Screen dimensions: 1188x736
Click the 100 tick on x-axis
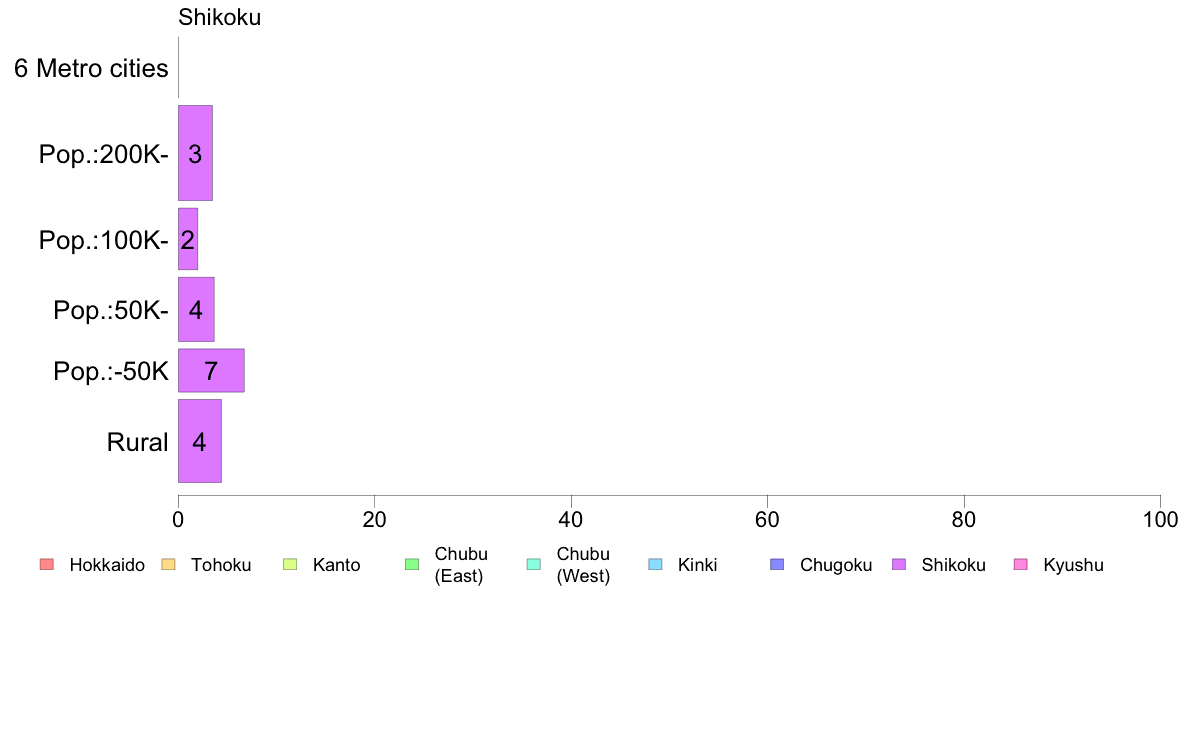pyautogui.click(x=1160, y=519)
